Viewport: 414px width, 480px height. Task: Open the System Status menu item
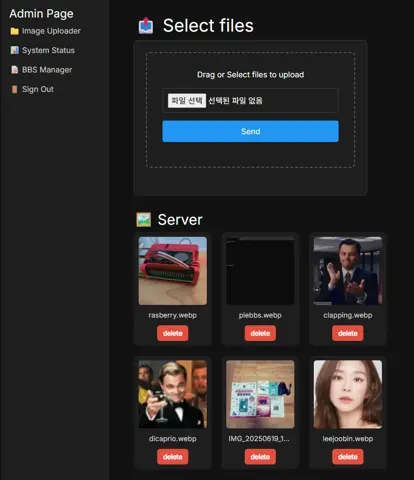42,50
